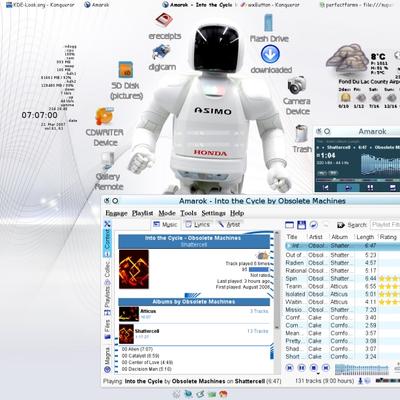Switch to the Music tab
The width and height of the screenshot is (400, 400).
click(x=165, y=225)
